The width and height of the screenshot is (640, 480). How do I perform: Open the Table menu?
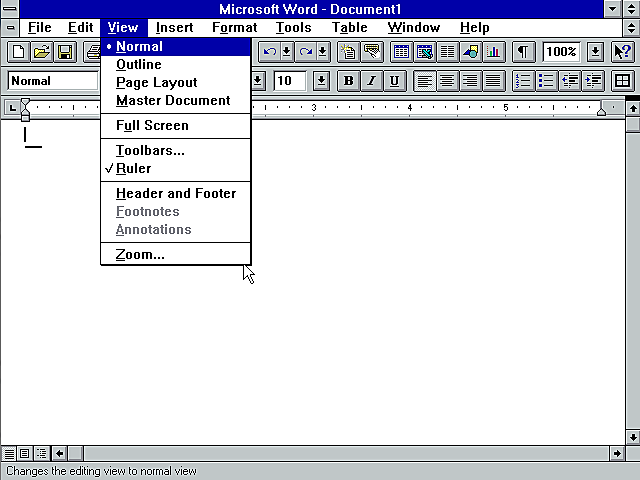[x=349, y=27]
